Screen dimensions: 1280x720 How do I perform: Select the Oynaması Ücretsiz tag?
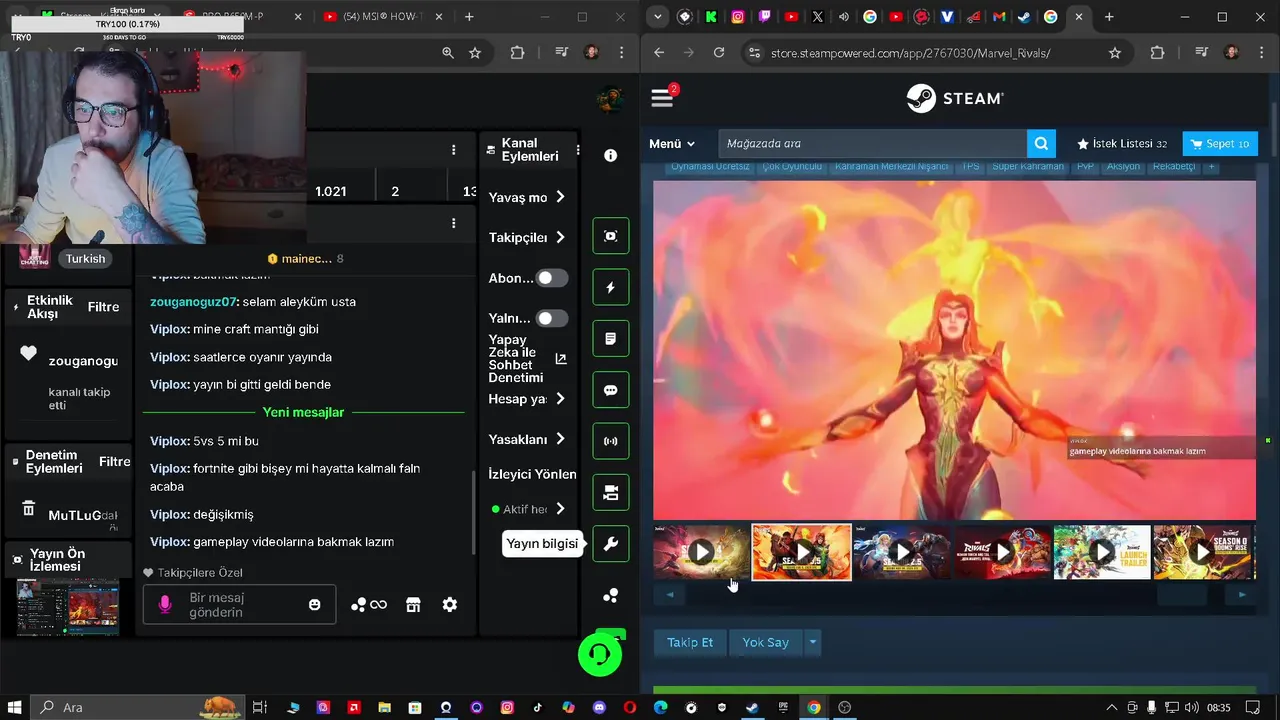(710, 167)
